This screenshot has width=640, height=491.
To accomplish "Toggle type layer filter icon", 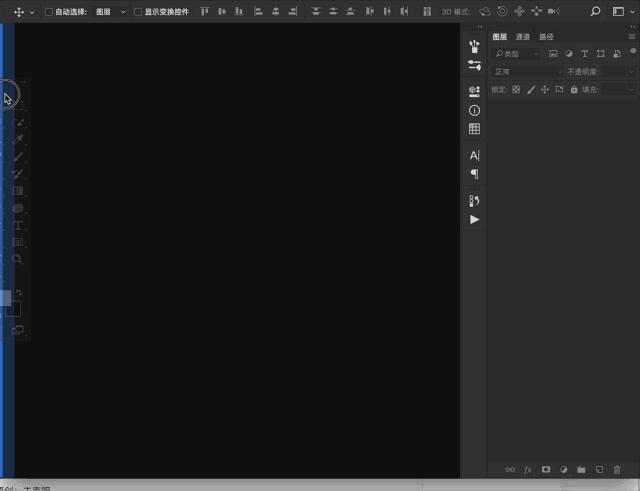I will coord(584,53).
